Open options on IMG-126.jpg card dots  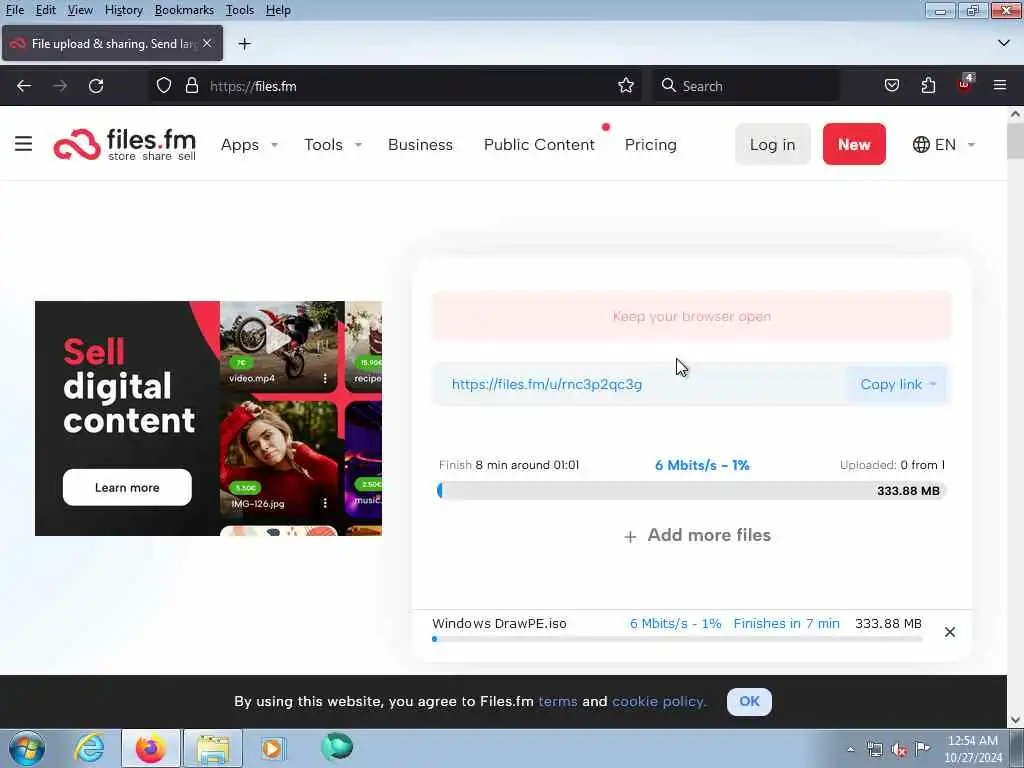(325, 503)
